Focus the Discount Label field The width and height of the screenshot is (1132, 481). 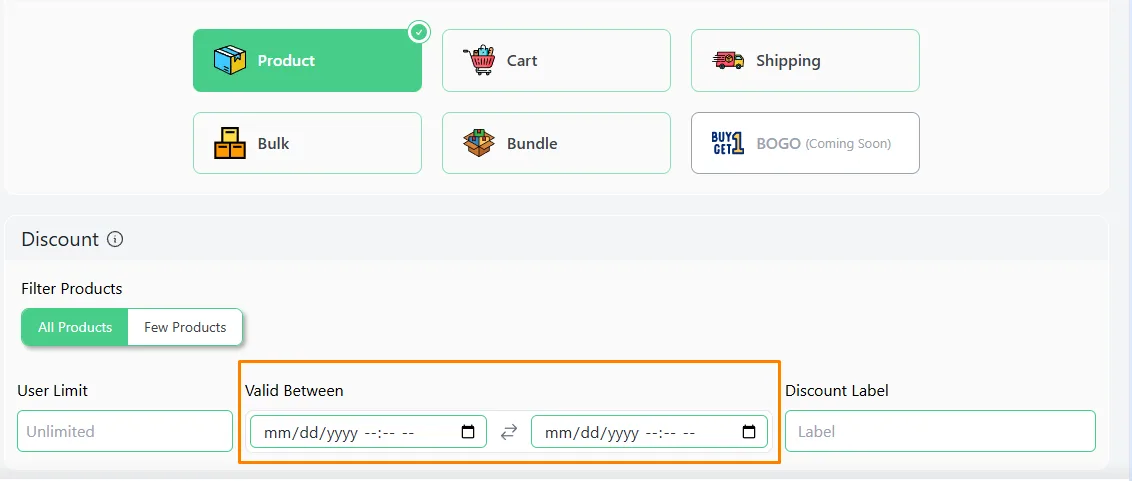click(940, 431)
